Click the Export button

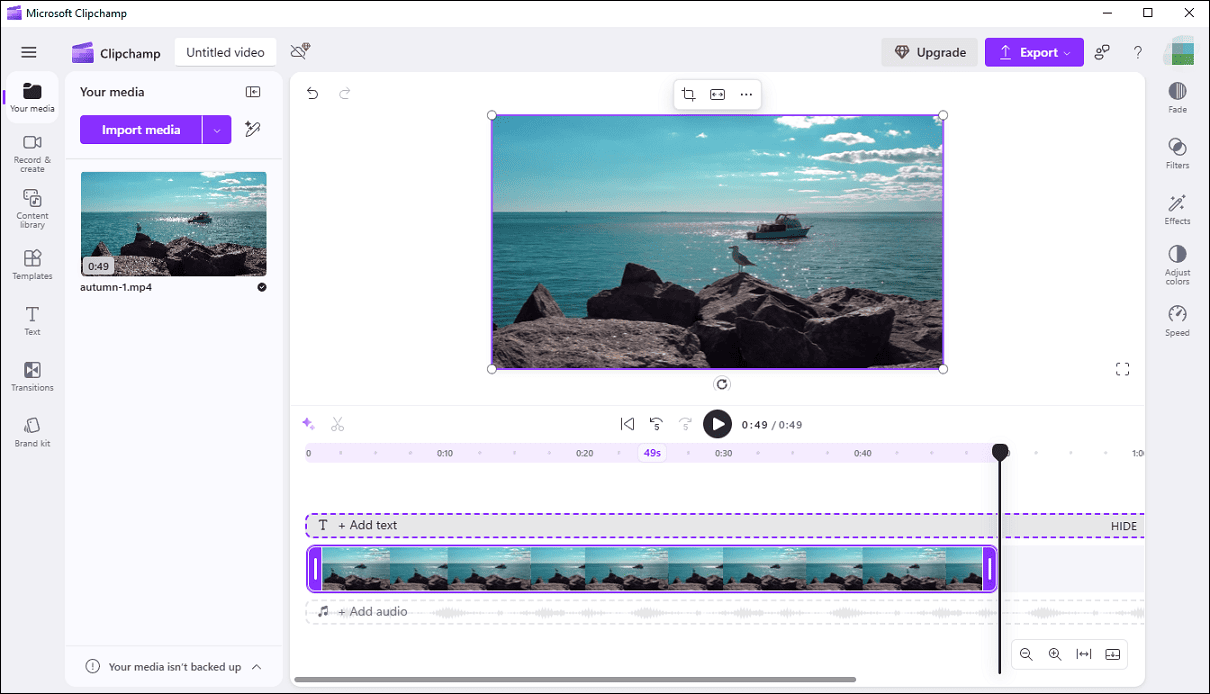click(x=1033, y=53)
